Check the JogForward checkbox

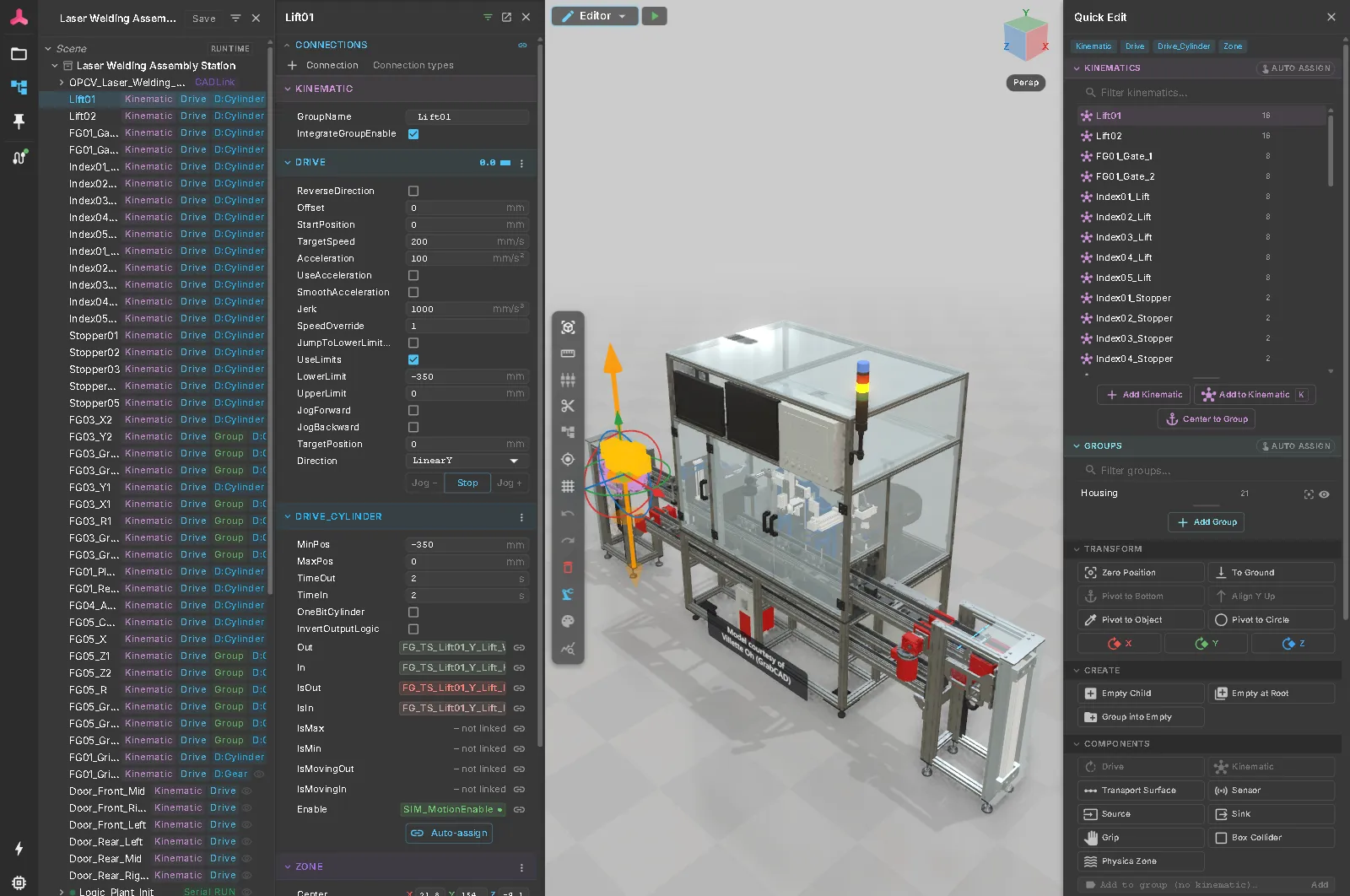413,411
